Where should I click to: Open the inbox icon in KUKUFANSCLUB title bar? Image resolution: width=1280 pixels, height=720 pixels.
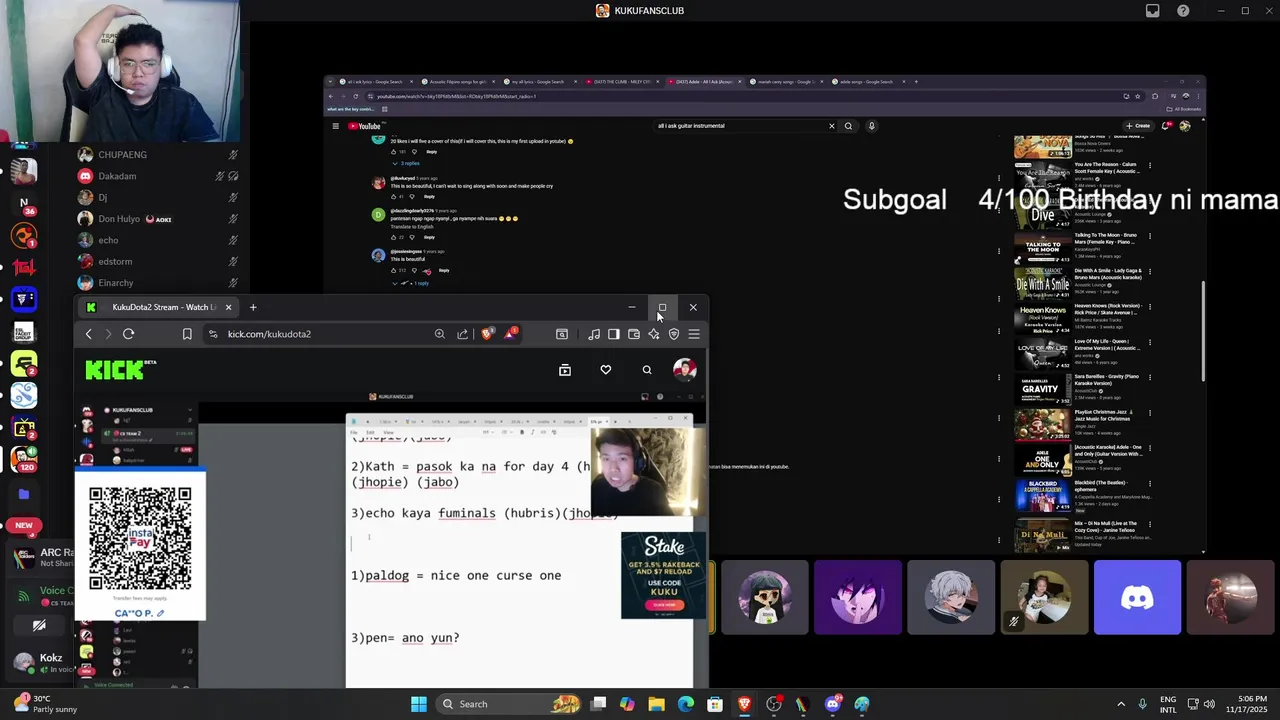1153,11
